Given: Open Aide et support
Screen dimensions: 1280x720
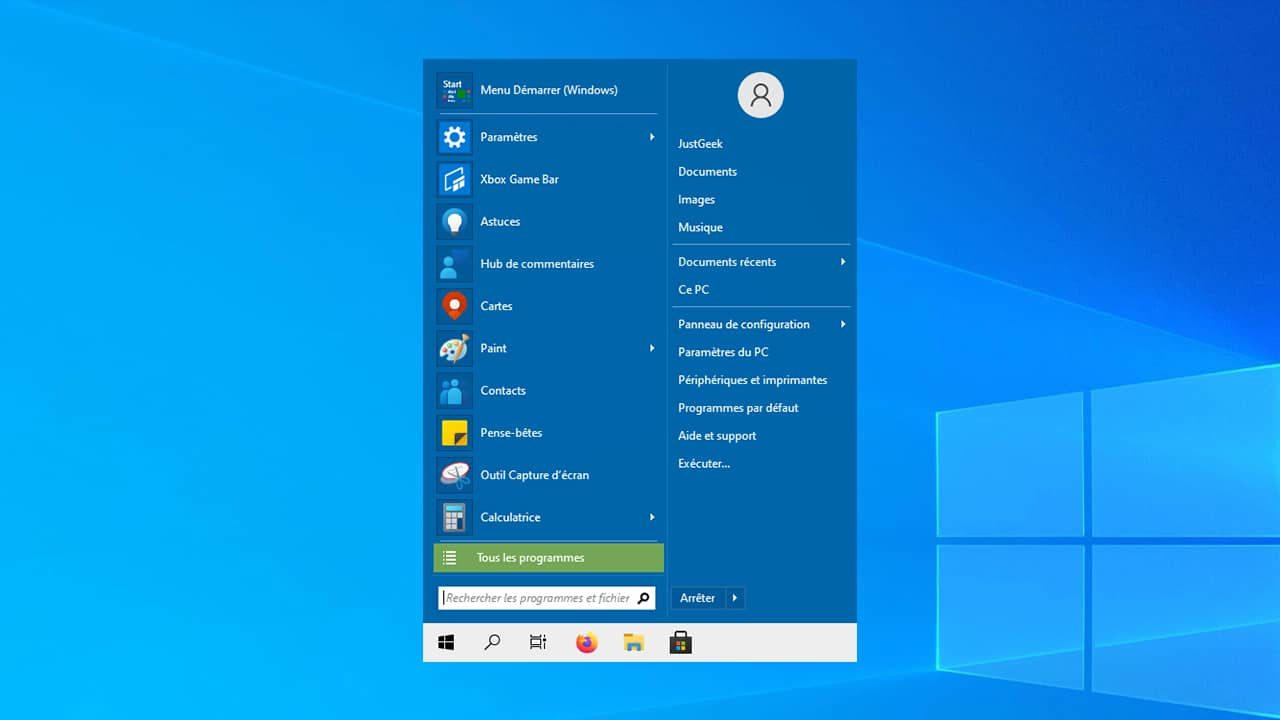Looking at the screenshot, I should tap(717, 436).
